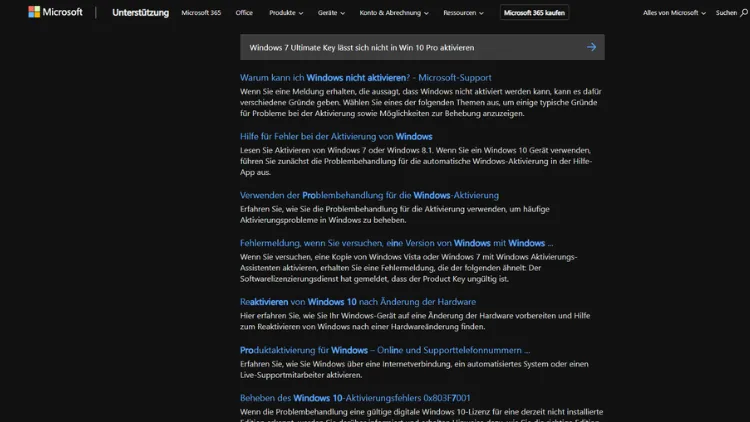Click the Microsoft logo
Viewport: 750px width, 422px height.
click(55, 12)
